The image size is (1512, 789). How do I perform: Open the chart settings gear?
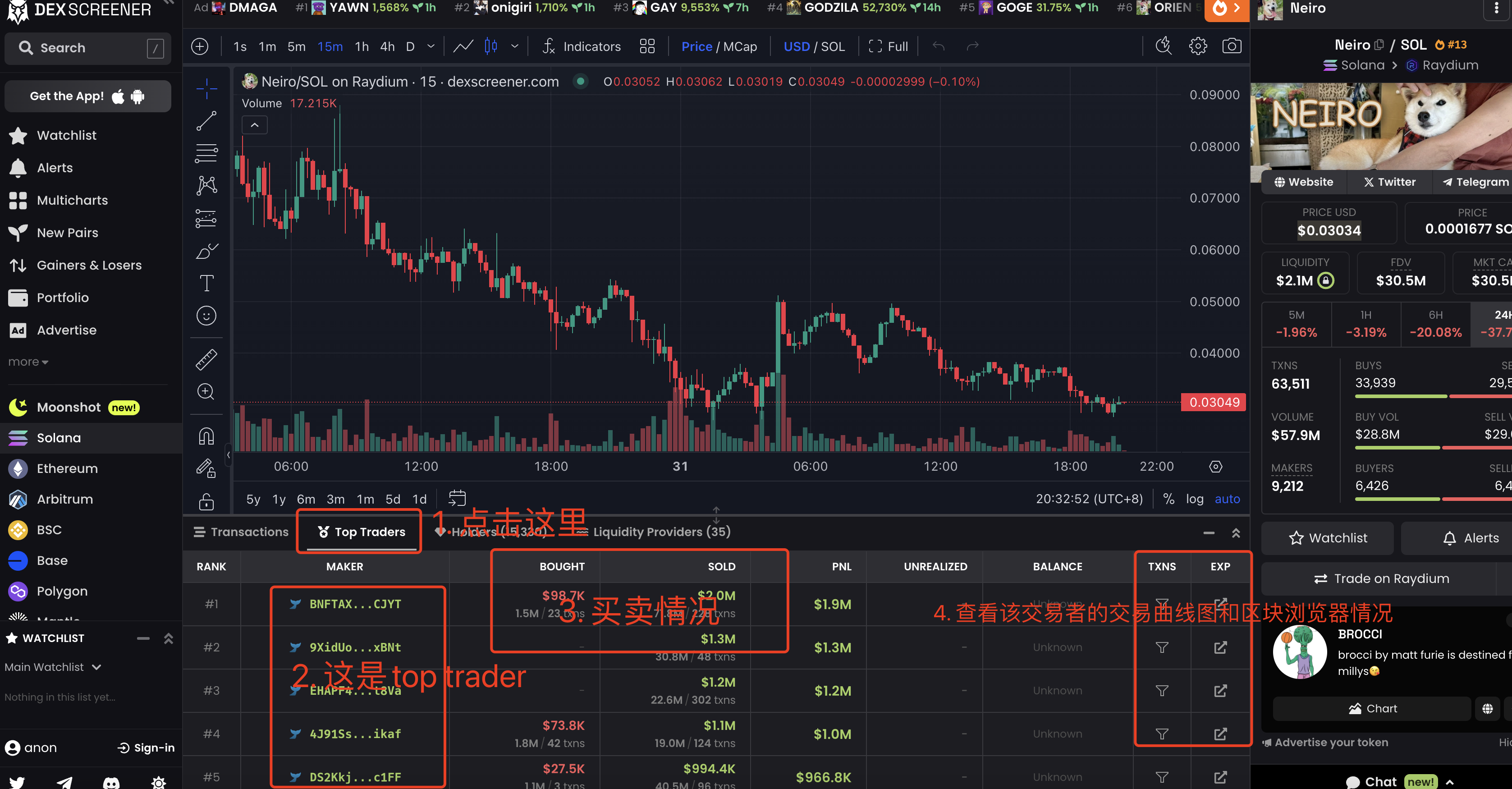[1197, 46]
